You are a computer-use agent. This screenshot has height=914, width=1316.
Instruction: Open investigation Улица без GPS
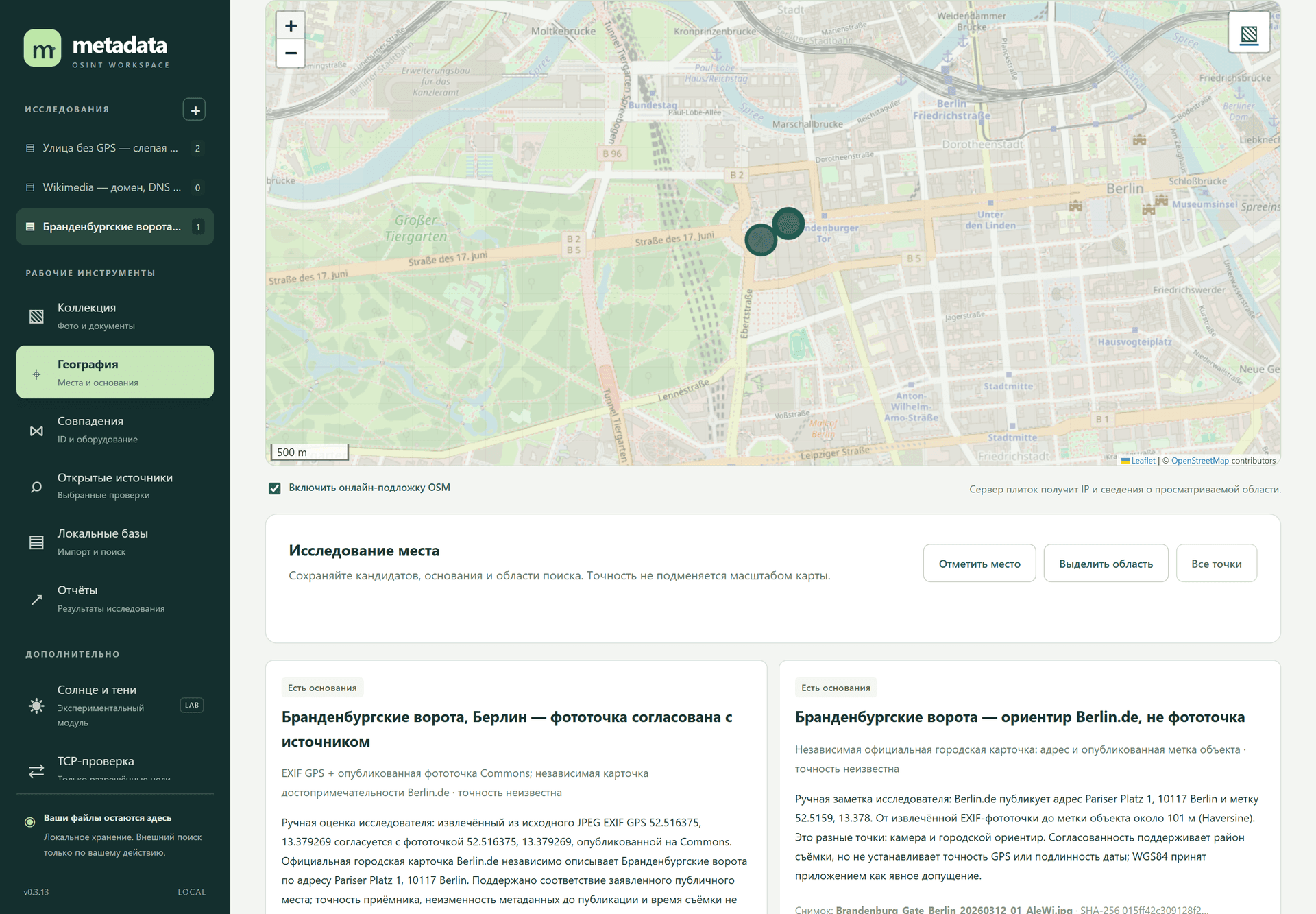[115, 148]
